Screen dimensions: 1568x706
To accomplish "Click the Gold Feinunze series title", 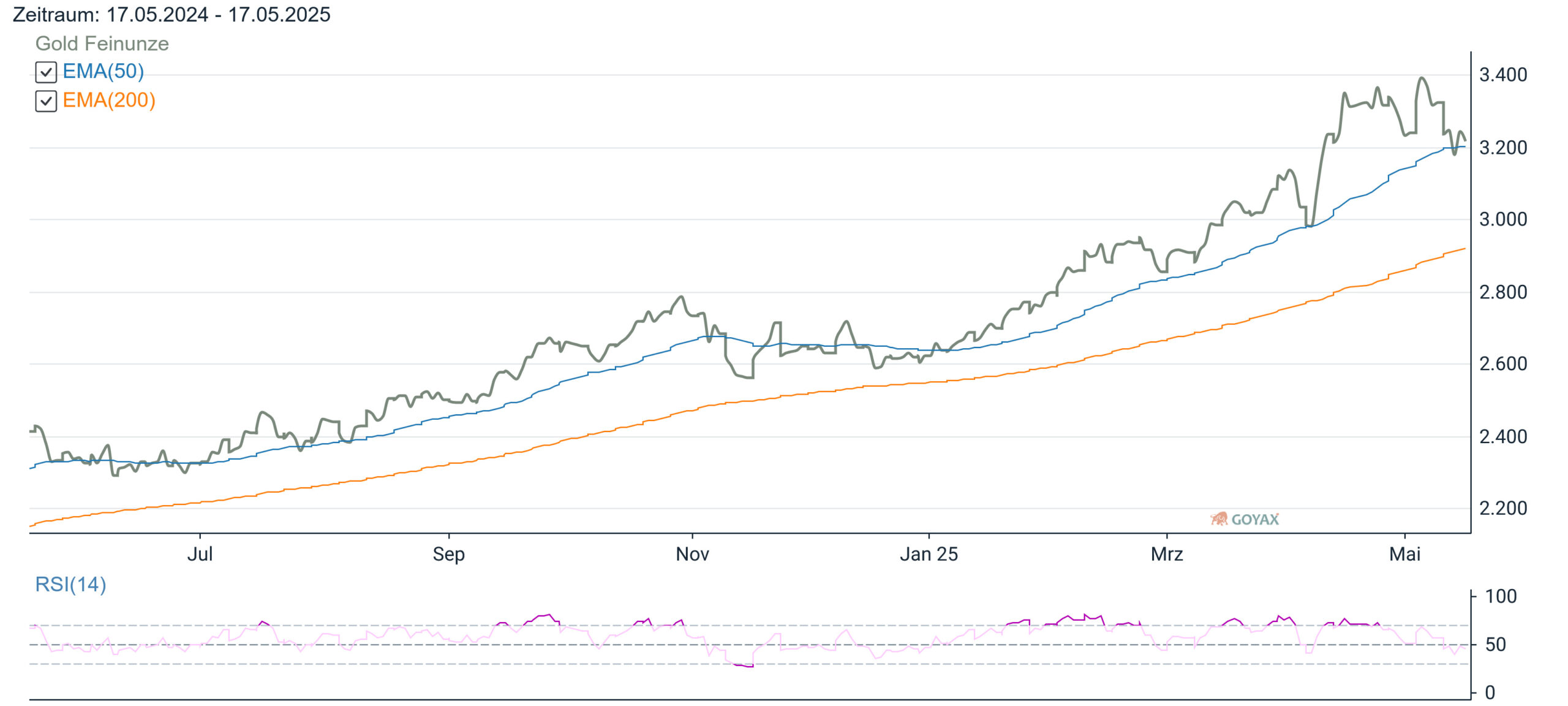I will tap(102, 44).
